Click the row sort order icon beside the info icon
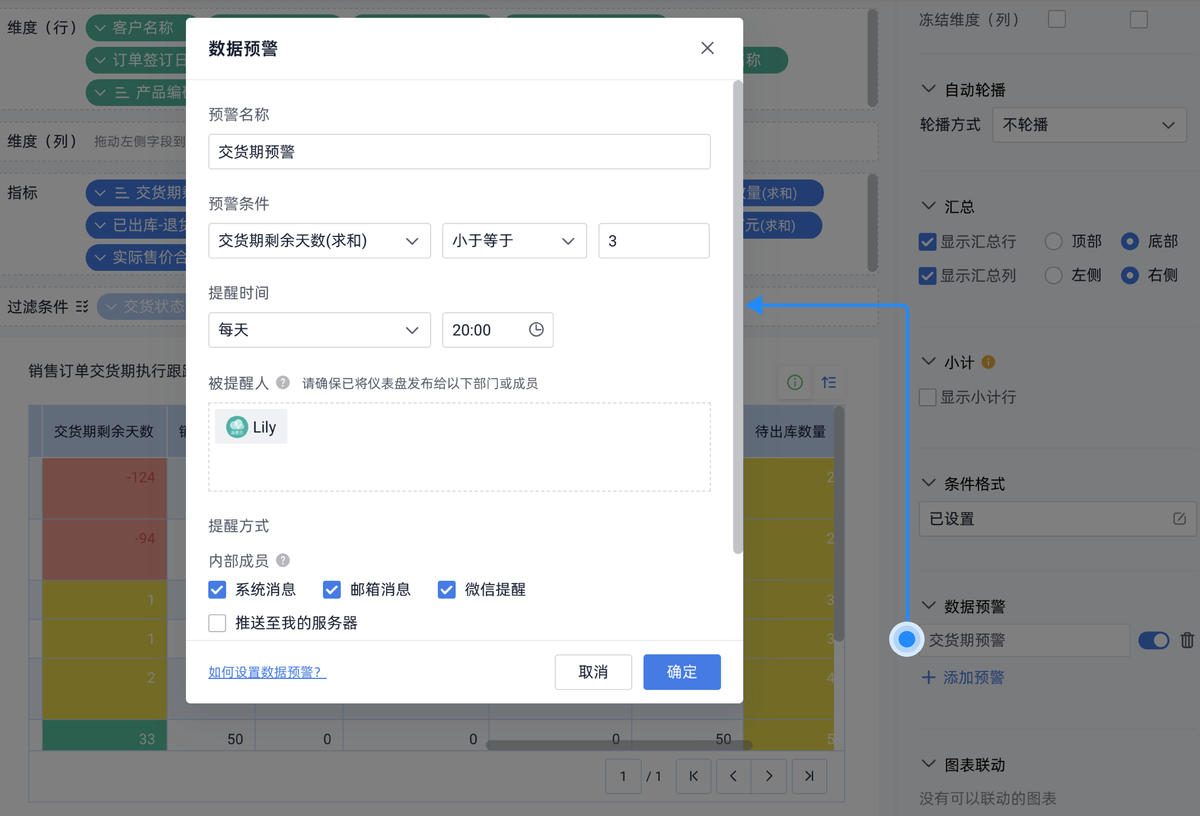Screen dimensions: 1200x816 829,382
